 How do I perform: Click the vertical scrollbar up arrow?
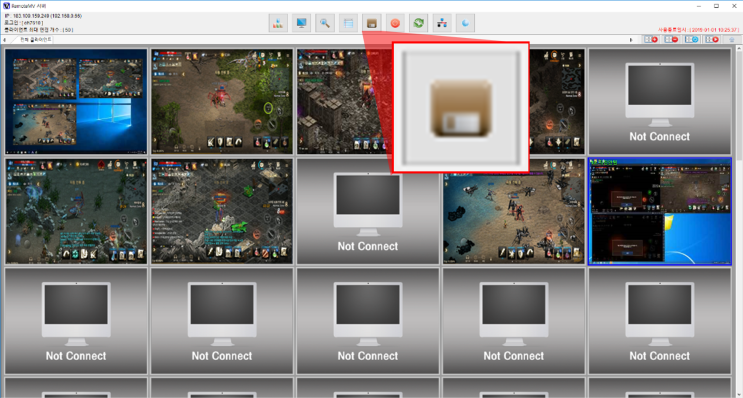[739, 48]
